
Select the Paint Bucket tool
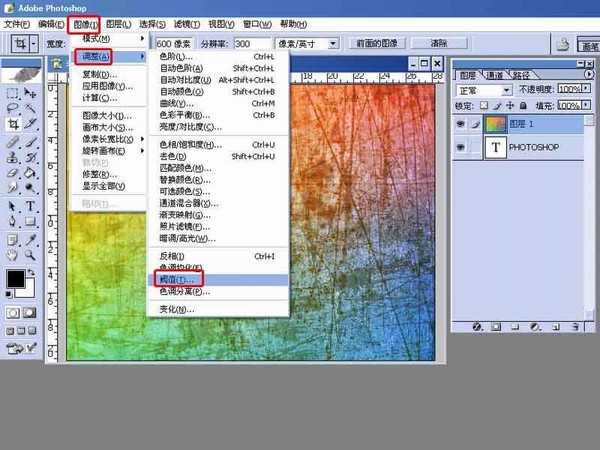[x=30, y=173]
